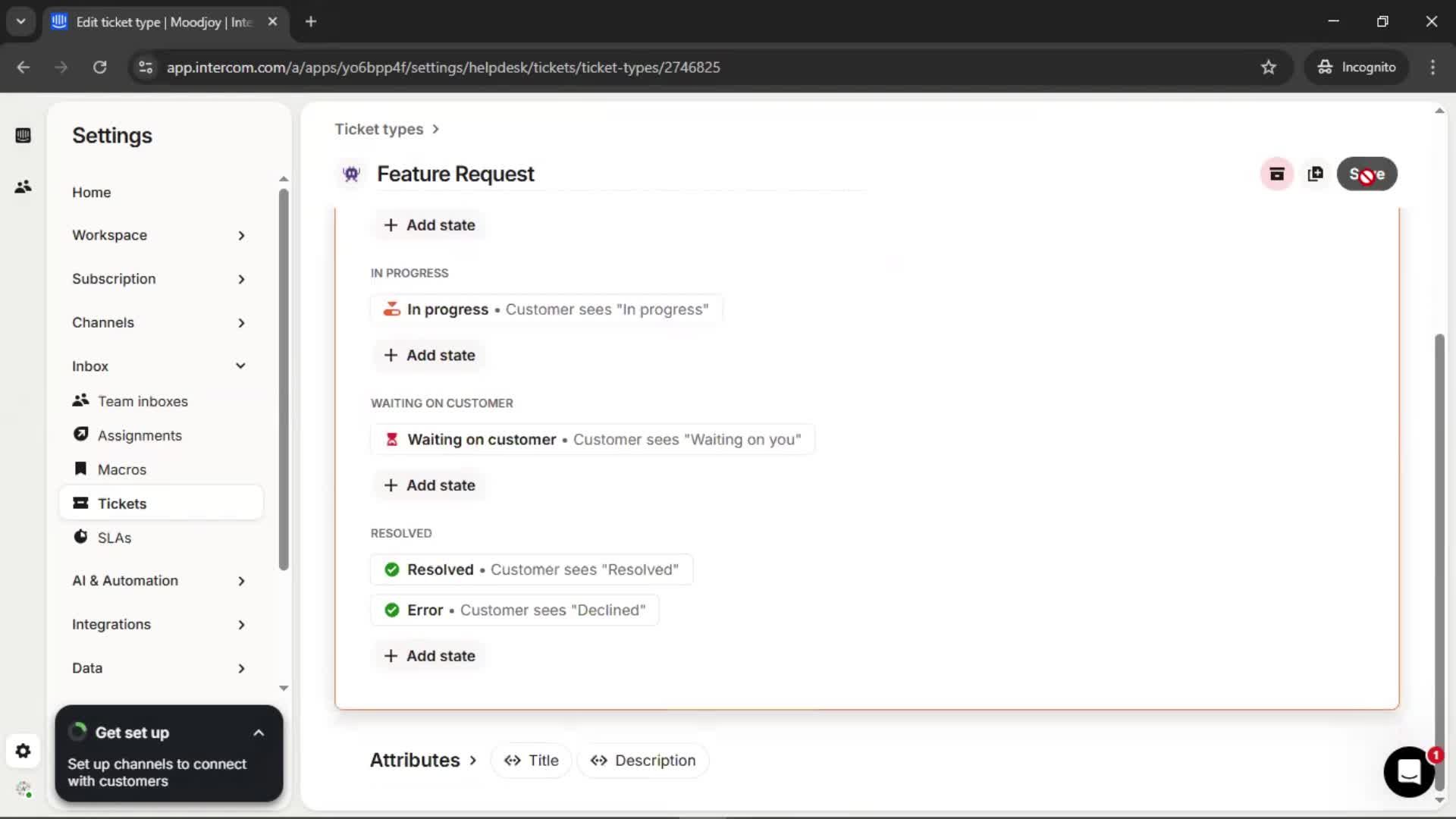
Task: Save the Feature Request ticket type
Action: pos(1367,174)
